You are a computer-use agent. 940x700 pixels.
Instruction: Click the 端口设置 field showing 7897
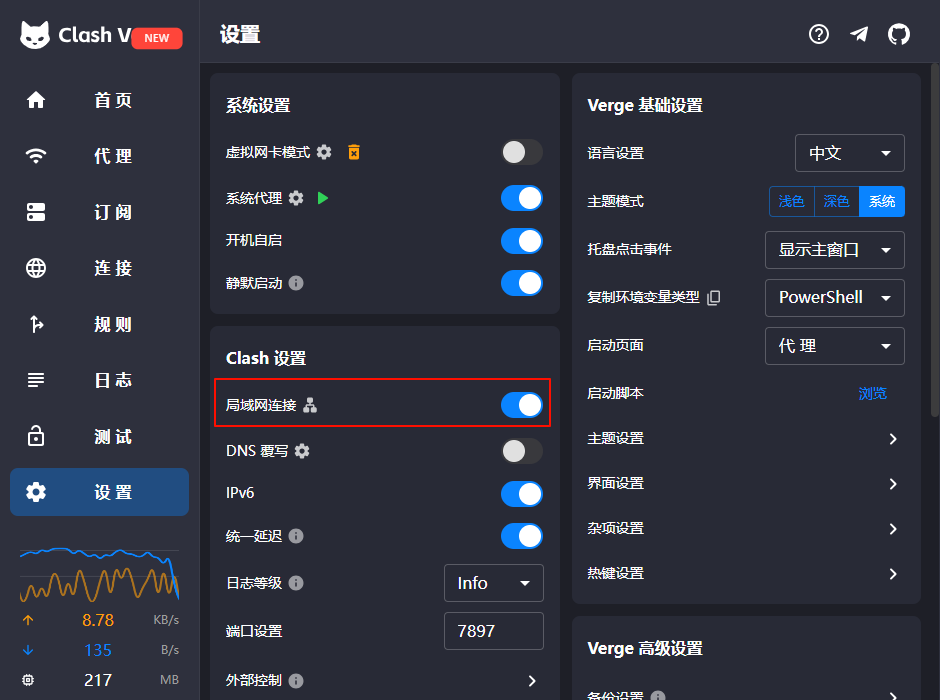(493, 630)
